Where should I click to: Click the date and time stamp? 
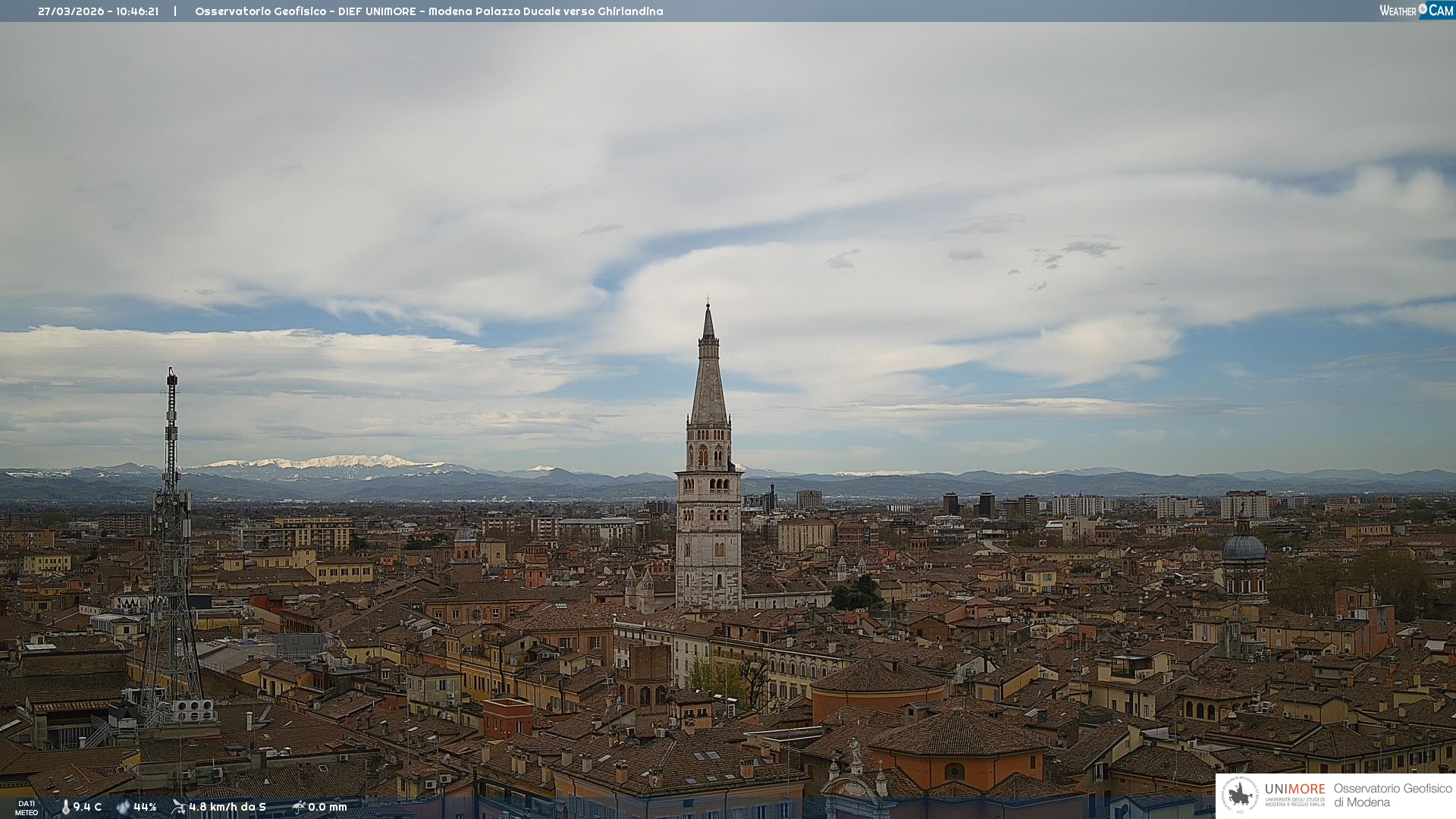pos(98,11)
